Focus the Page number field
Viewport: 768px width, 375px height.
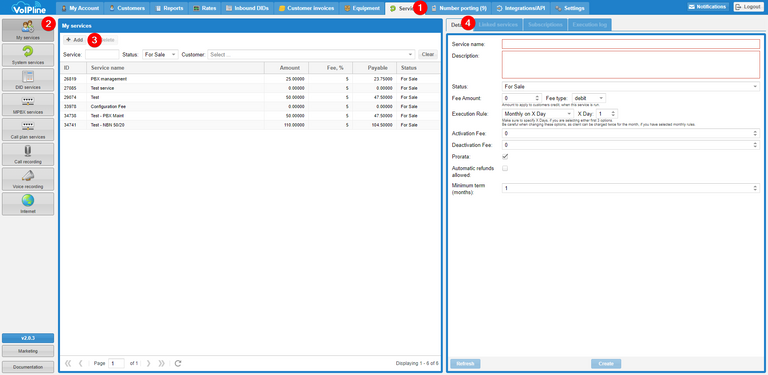coord(116,363)
